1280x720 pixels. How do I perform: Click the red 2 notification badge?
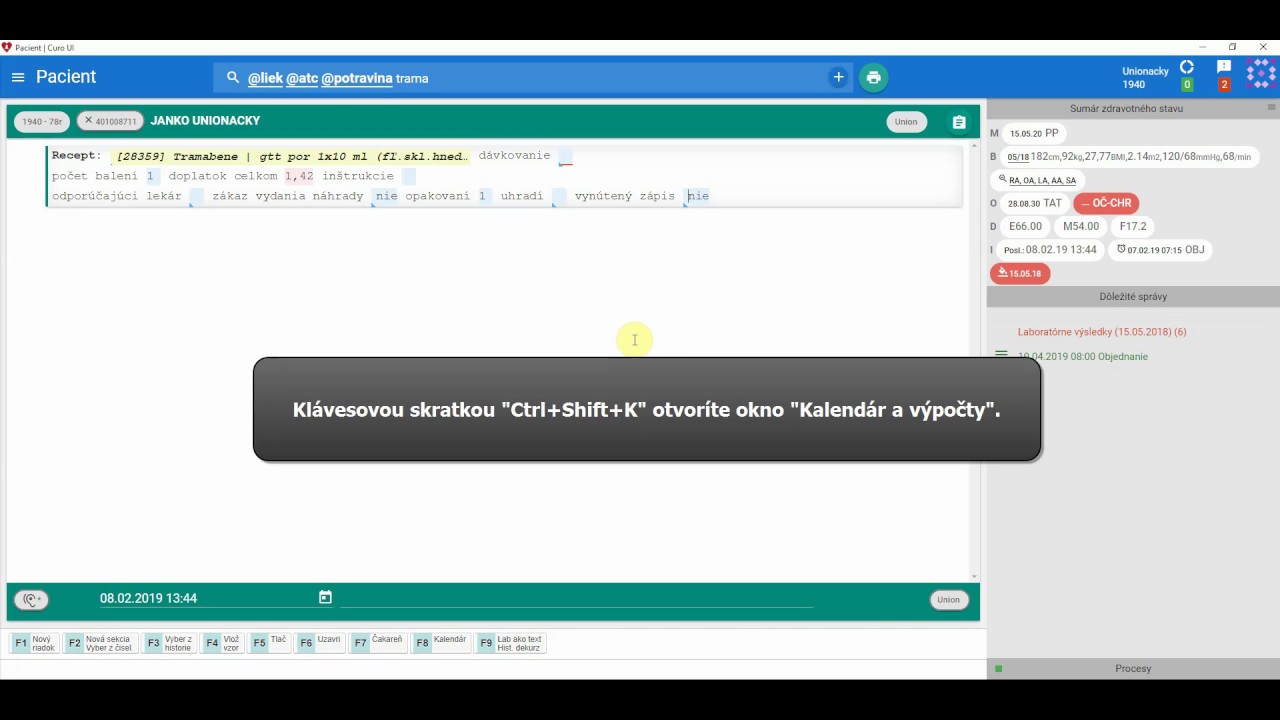[x=1223, y=85]
